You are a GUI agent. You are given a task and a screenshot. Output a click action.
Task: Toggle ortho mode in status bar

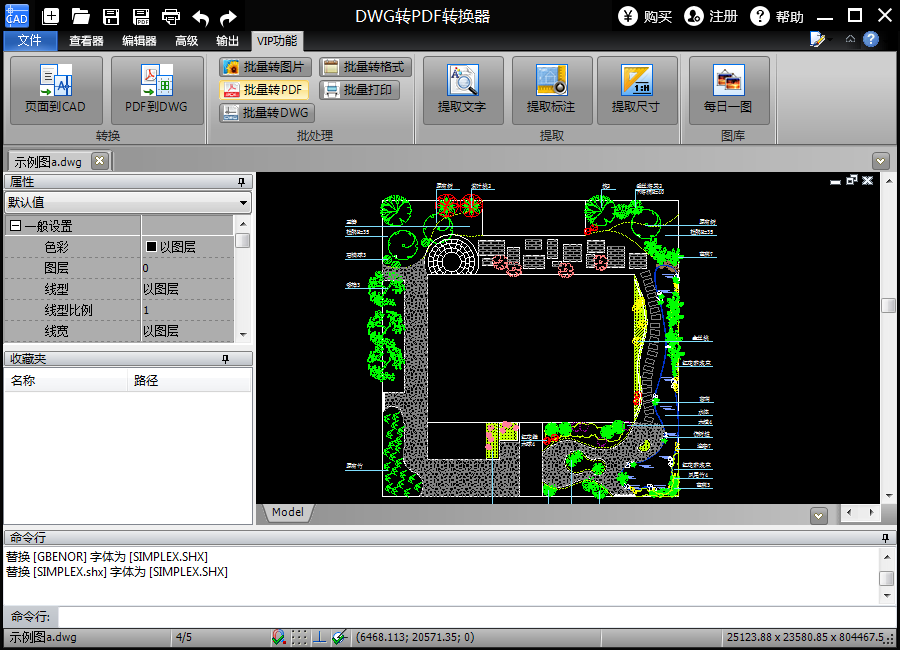pos(319,637)
